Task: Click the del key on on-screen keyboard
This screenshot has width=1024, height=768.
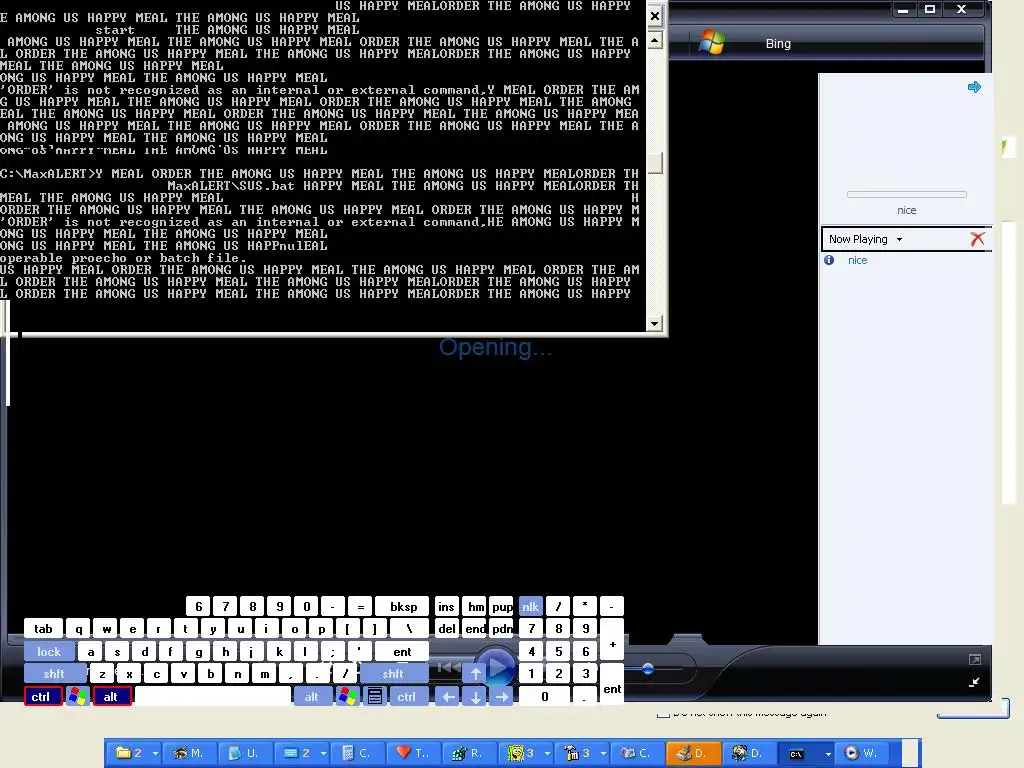Action: (447, 628)
